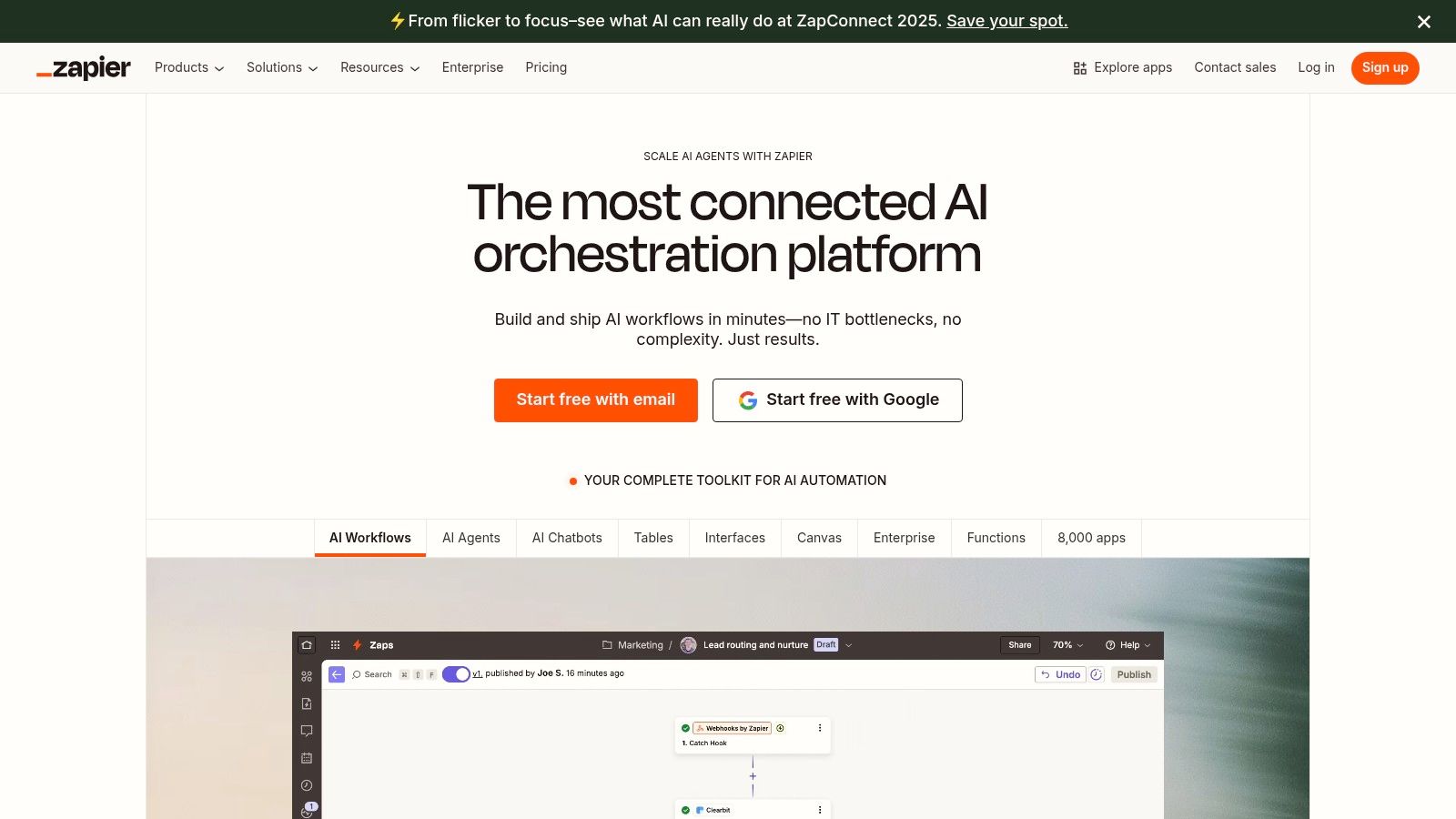Click the user avatar beside Lead routing
Viewport: 1456px width, 819px height.
coord(689,645)
